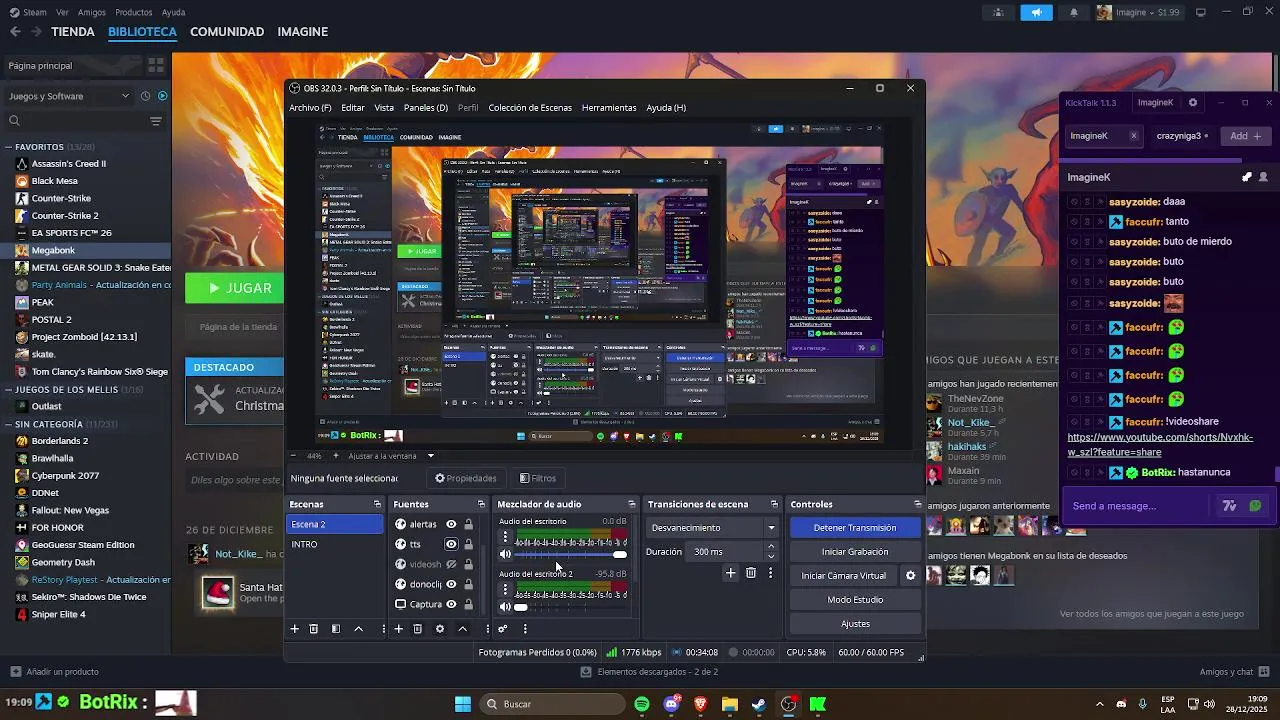Hide the Captura source

(x=451, y=604)
